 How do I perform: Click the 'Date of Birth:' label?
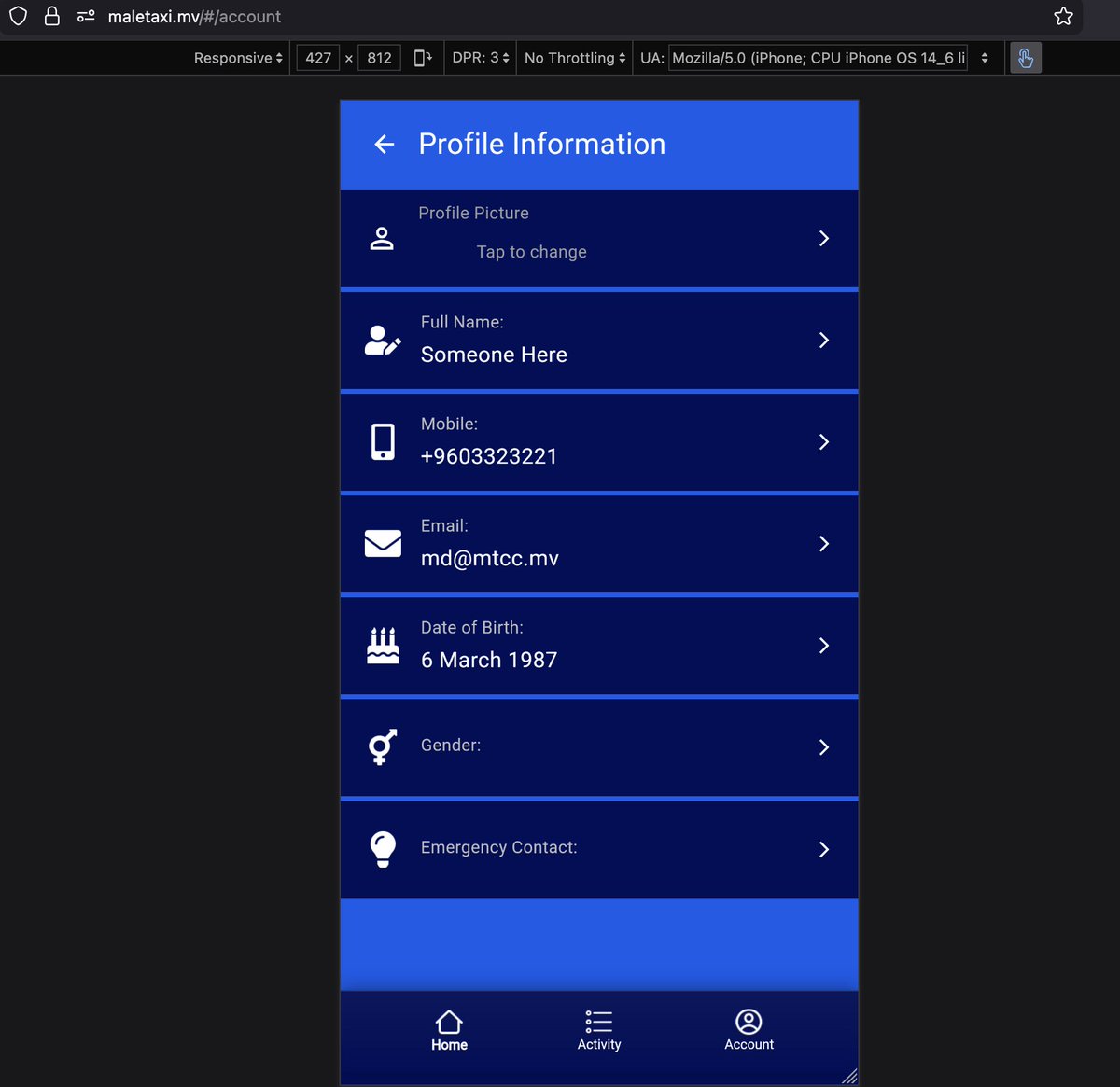(x=471, y=627)
